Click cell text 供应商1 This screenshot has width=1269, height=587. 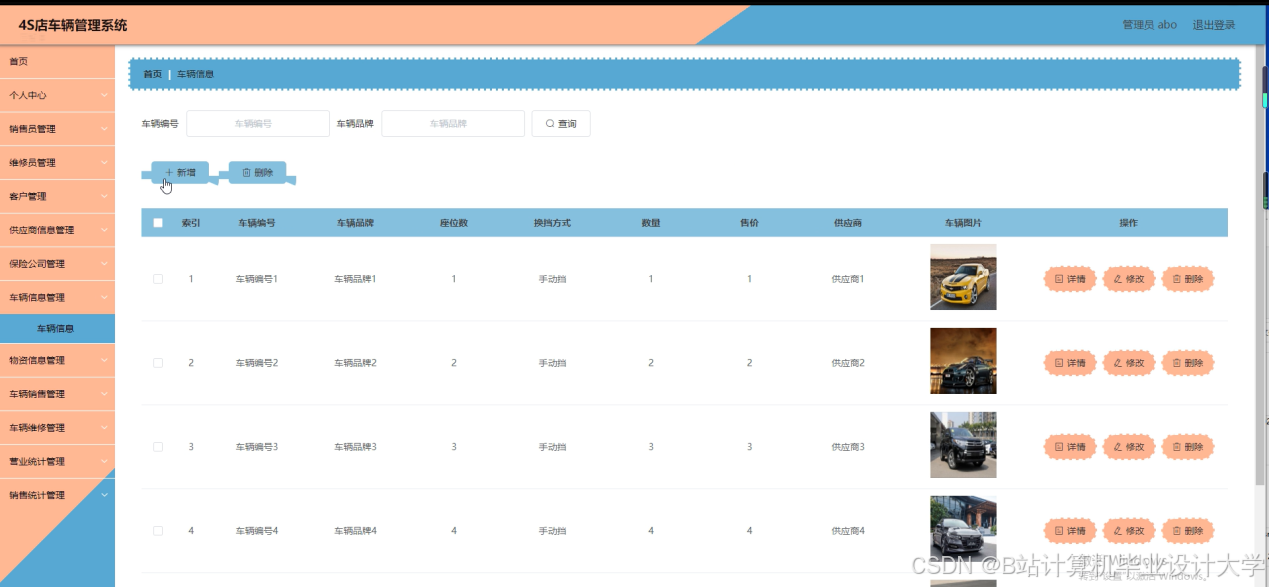point(848,279)
